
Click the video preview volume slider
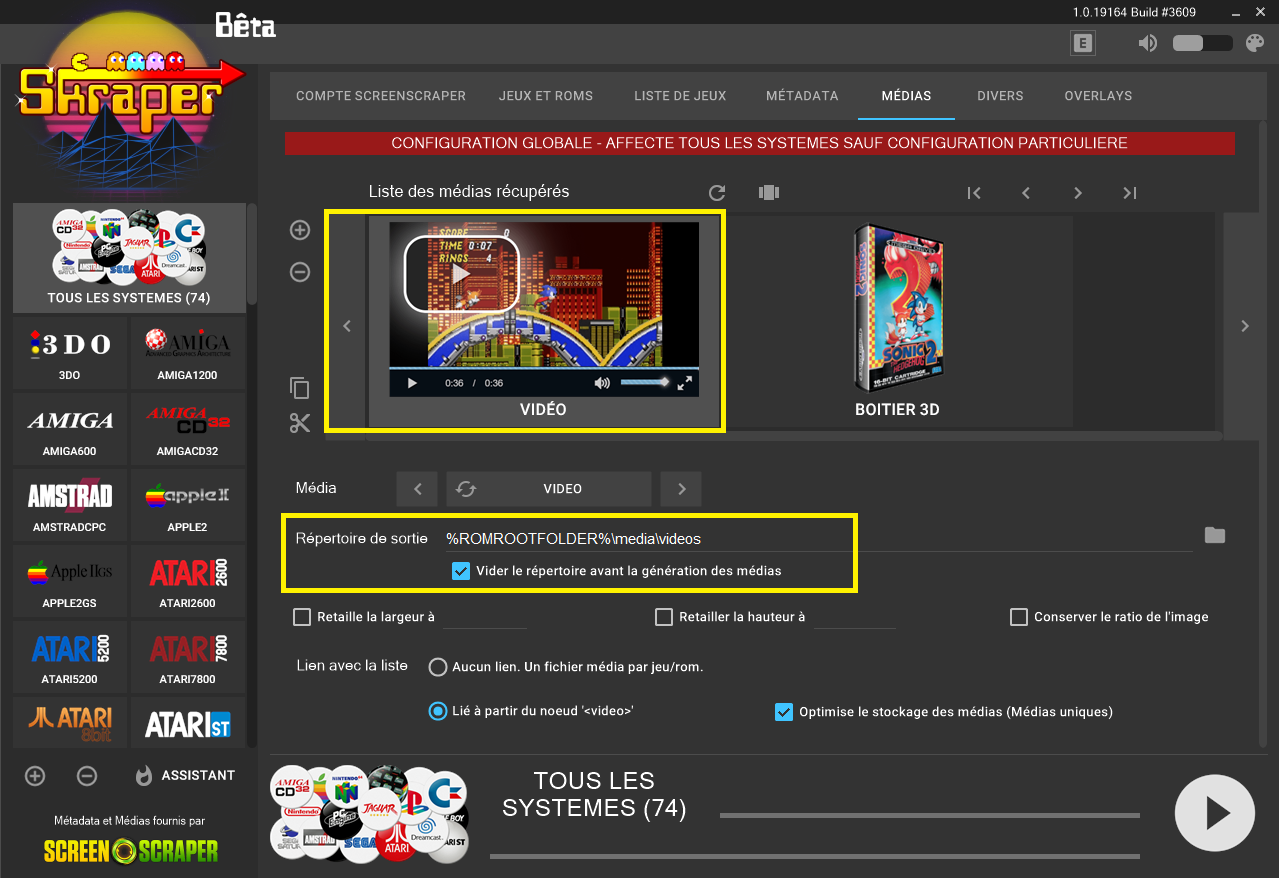[x=644, y=382]
